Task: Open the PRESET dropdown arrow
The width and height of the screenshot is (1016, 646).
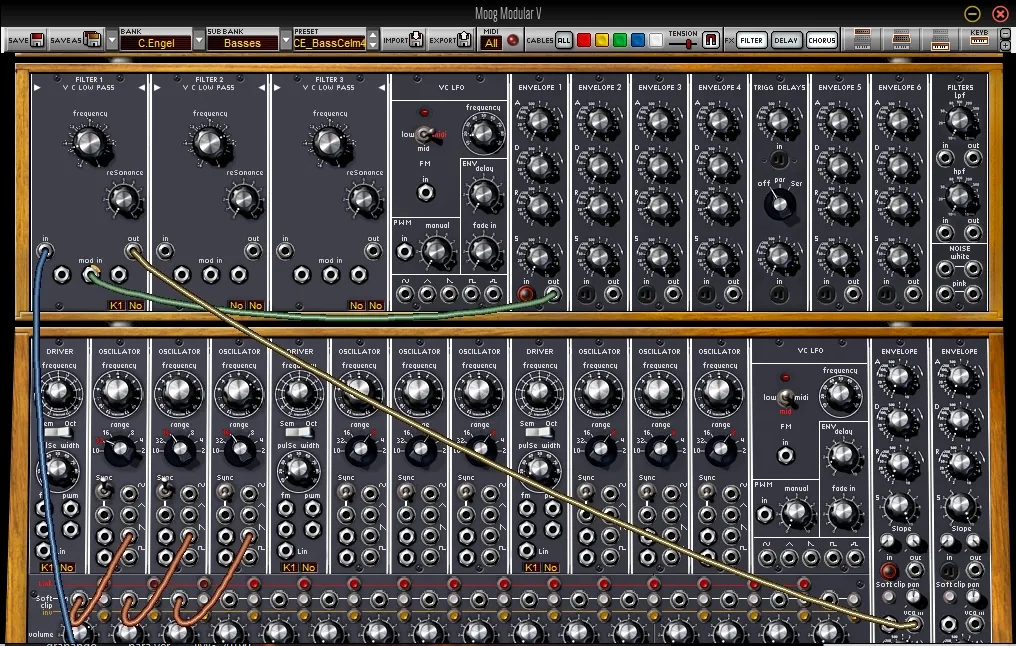Action: (x=286, y=40)
